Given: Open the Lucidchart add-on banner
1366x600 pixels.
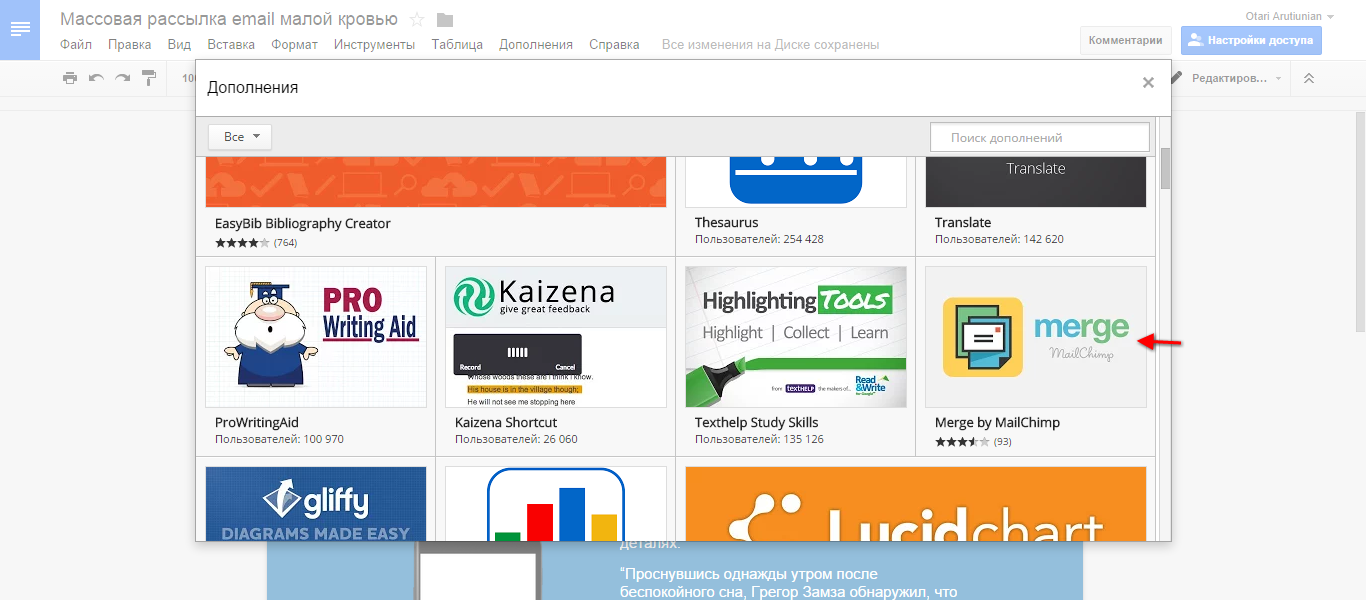Looking at the screenshot, I should (x=916, y=503).
